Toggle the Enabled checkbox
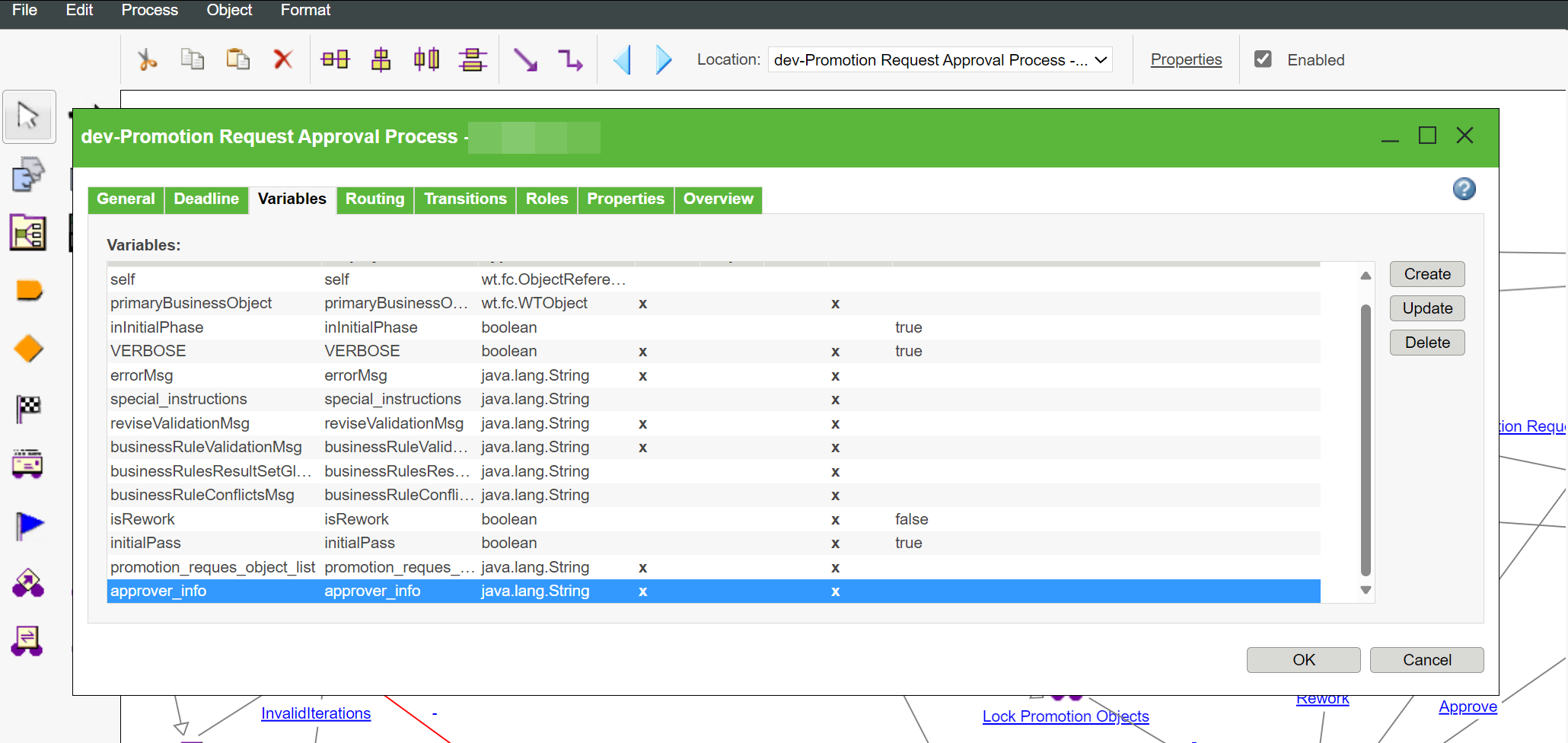The width and height of the screenshot is (1568, 743). pyautogui.click(x=1264, y=58)
